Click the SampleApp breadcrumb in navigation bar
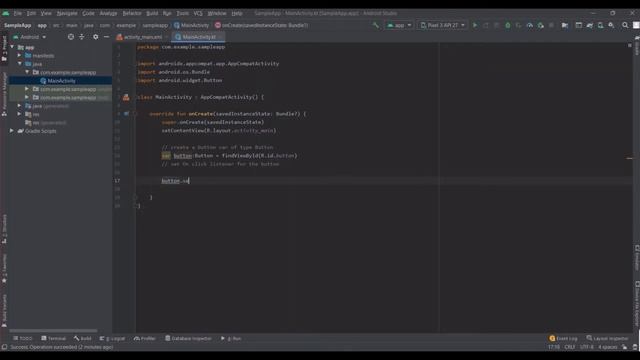Screen dimensions: 640x360 click(18, 25)
